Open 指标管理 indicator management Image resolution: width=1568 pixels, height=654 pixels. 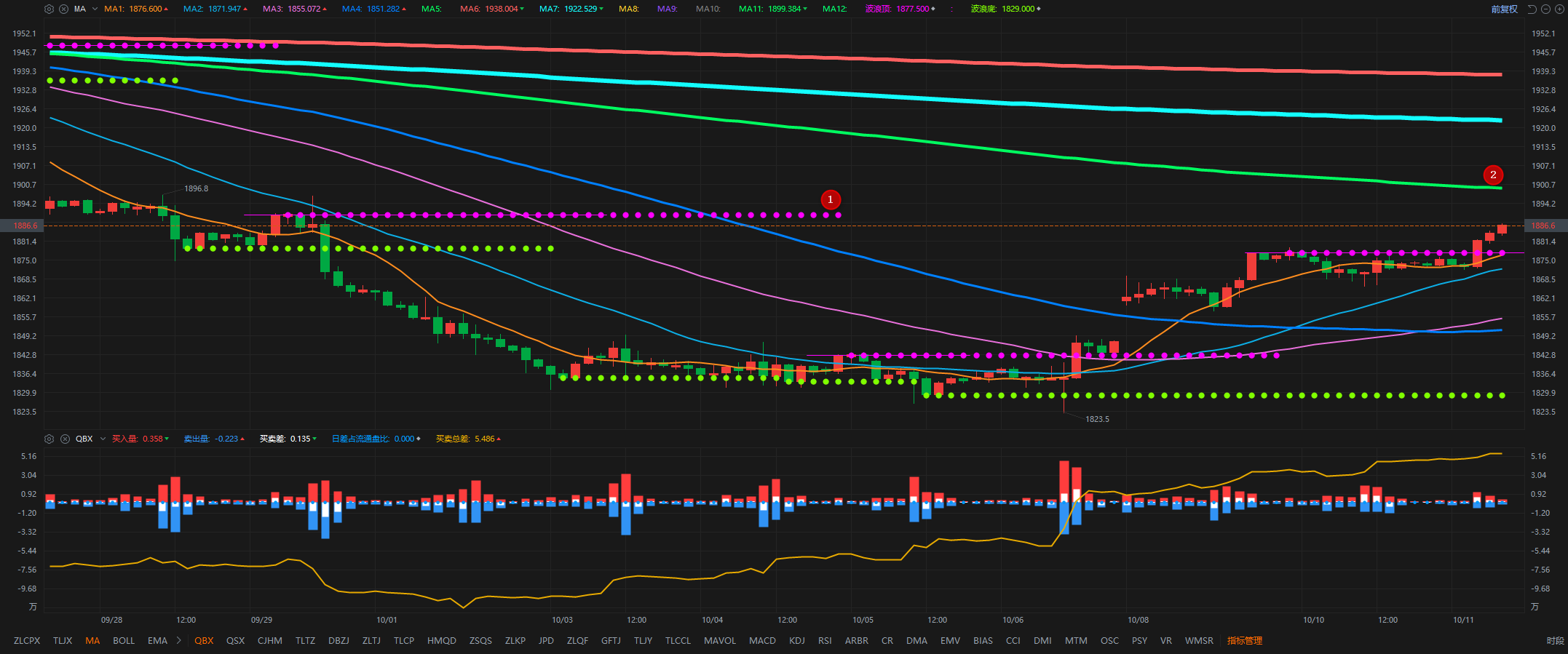tap(1244, 640)
